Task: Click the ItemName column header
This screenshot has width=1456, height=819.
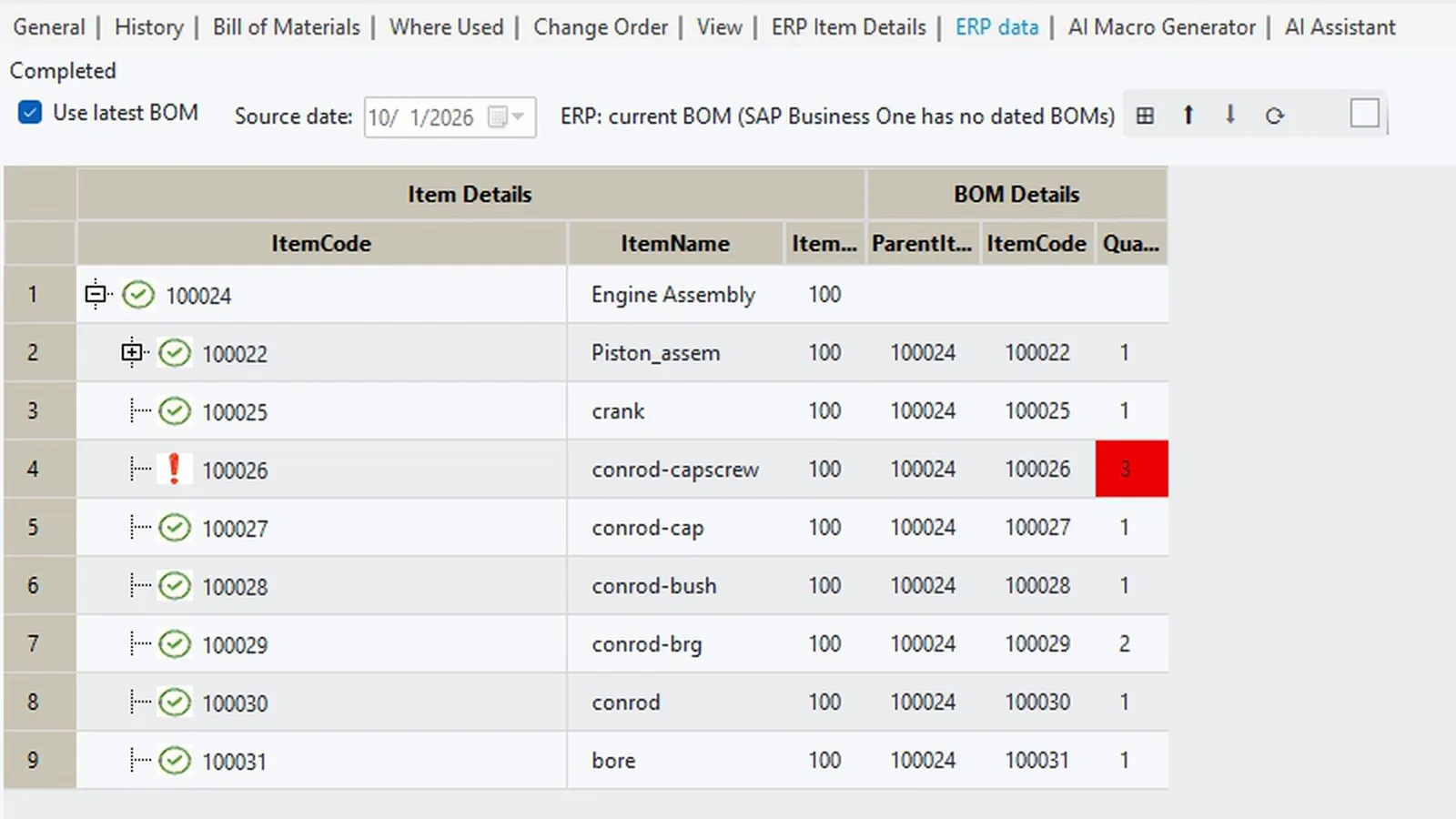Action: point(675,243)
